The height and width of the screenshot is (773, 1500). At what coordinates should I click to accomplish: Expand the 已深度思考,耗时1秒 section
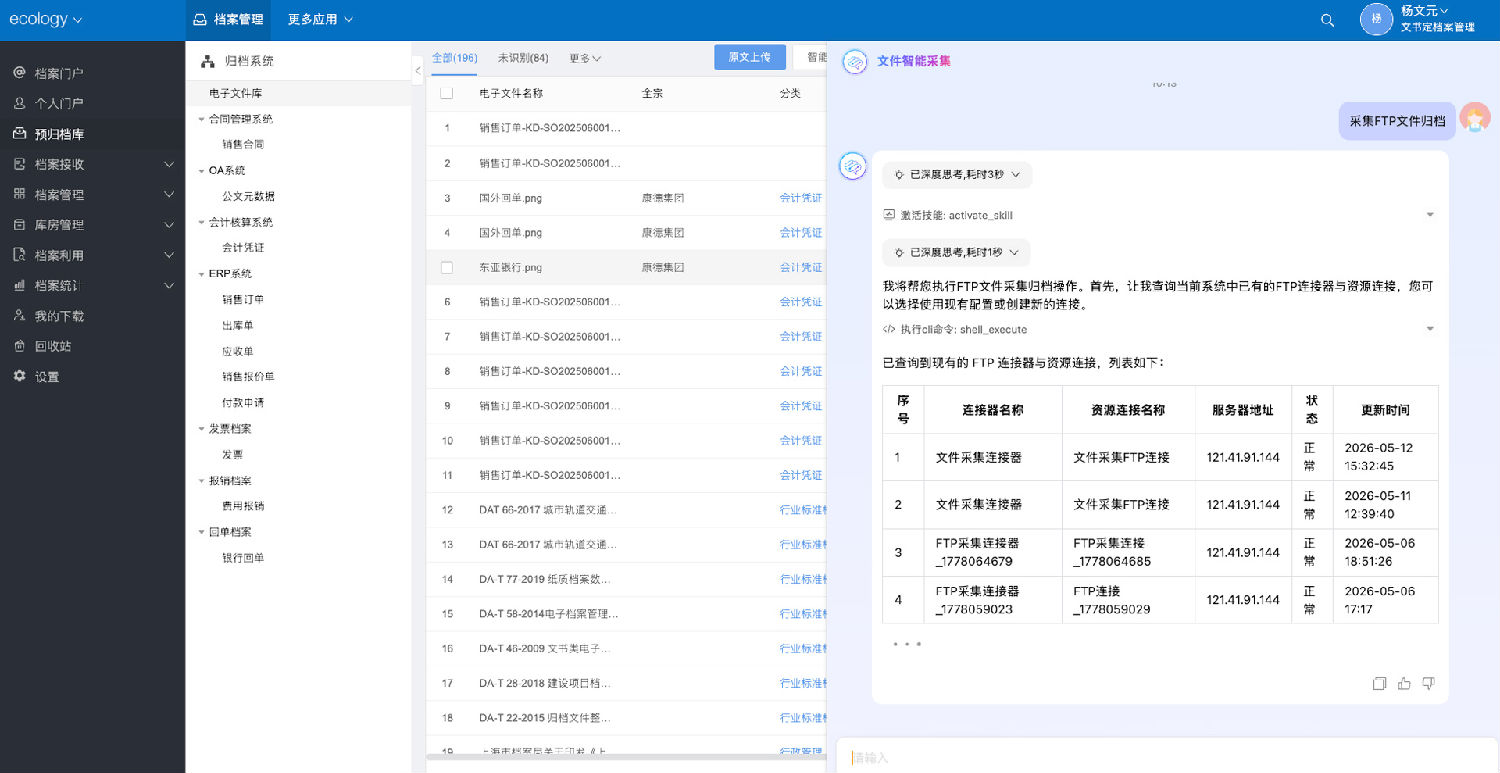coord(956,252)
